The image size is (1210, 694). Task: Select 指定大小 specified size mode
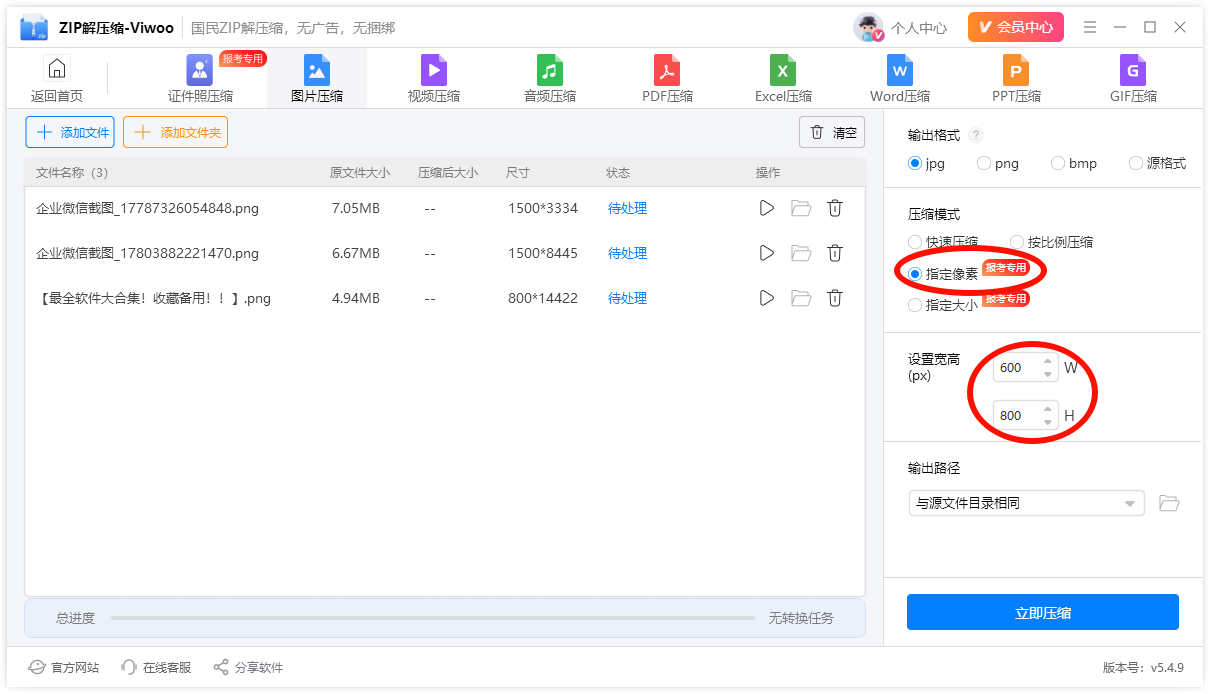tap(943, 305)
